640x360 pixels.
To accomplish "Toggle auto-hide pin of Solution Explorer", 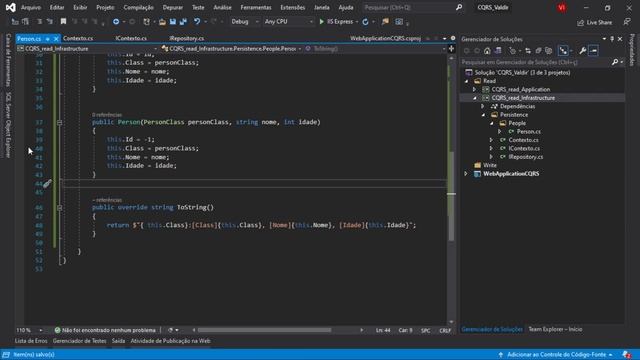I will [x=612, y=39].
